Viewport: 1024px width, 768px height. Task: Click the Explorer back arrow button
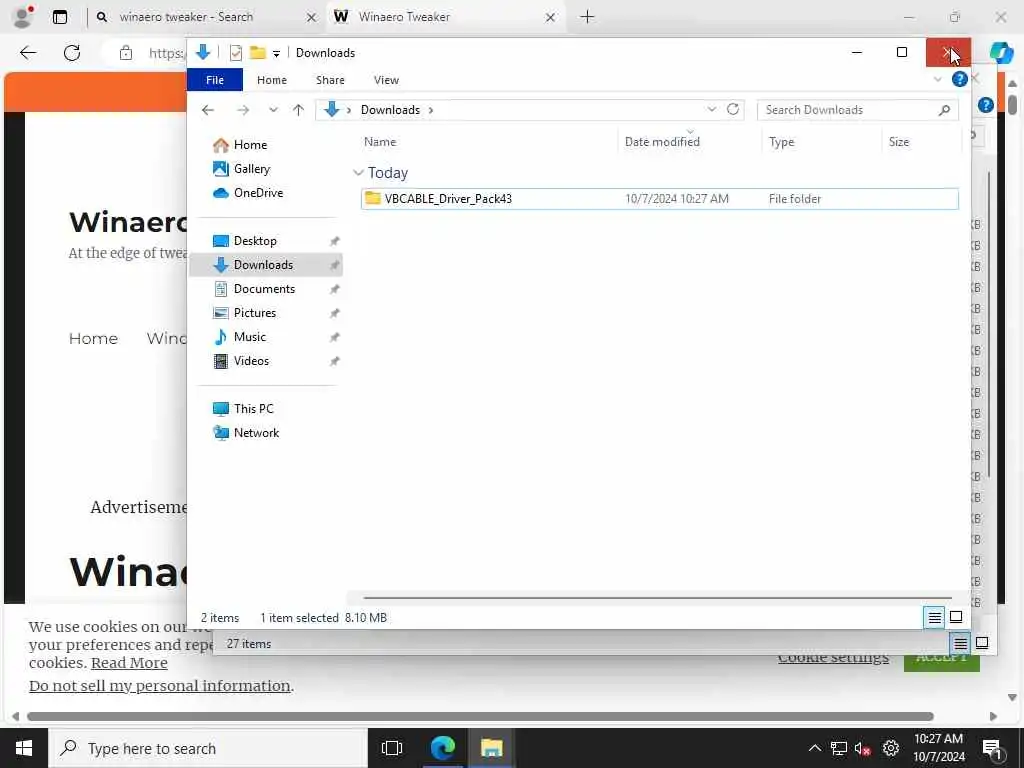(208, 110)
